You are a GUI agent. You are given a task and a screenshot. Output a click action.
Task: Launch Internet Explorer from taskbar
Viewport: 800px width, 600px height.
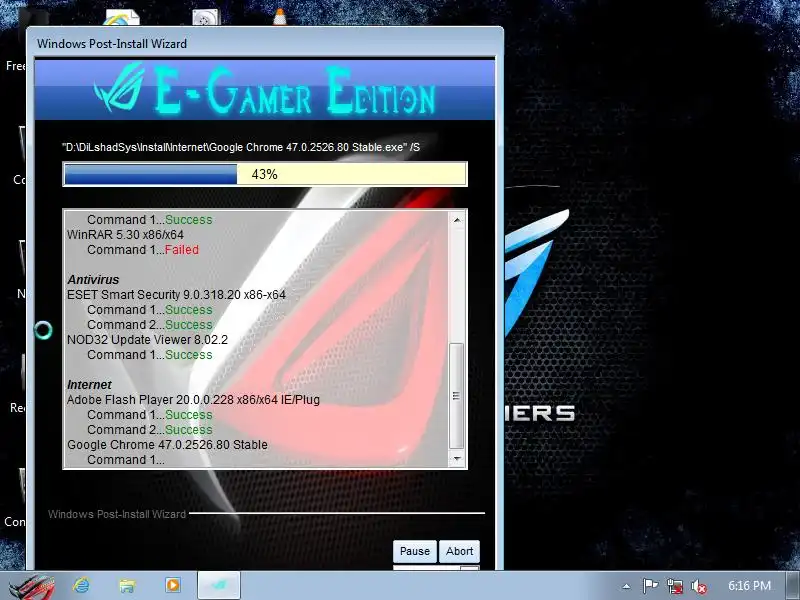[x=81, y=585]
